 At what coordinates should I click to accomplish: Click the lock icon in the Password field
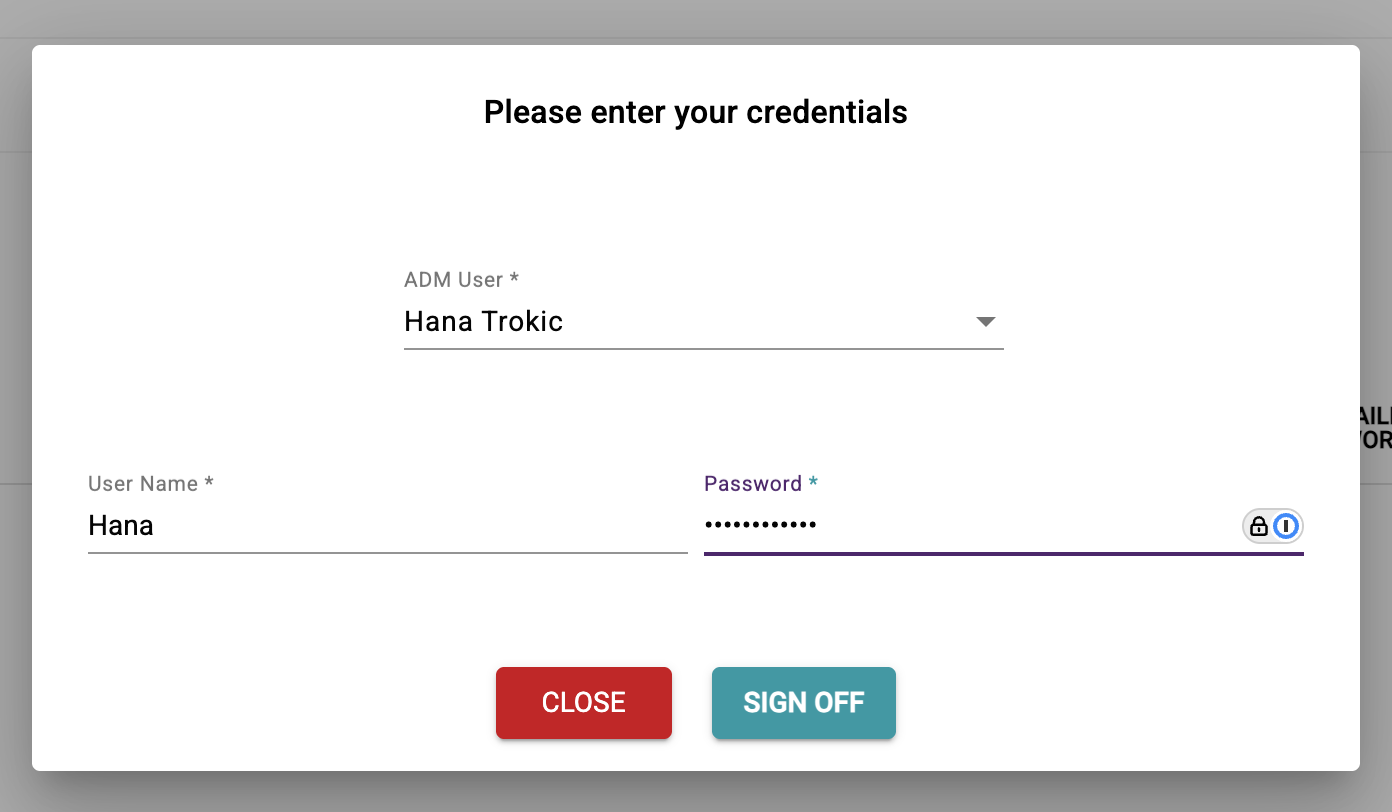pos(1259,526)
